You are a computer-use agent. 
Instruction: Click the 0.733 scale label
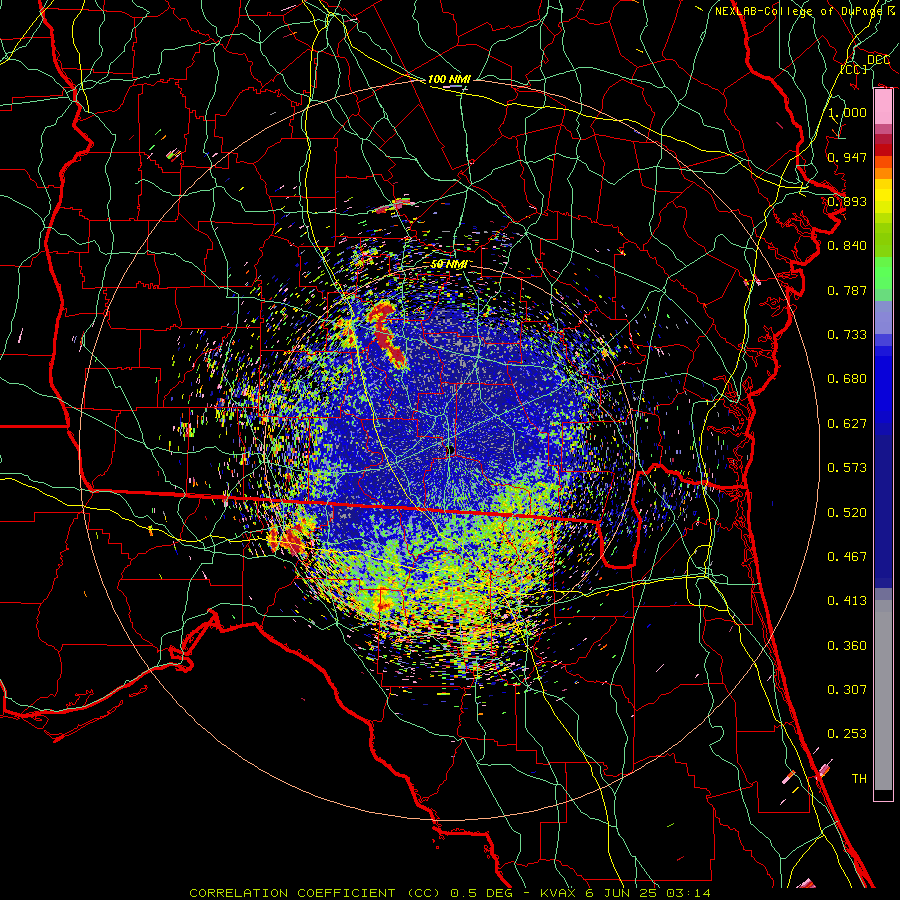(x=847, y=335)
